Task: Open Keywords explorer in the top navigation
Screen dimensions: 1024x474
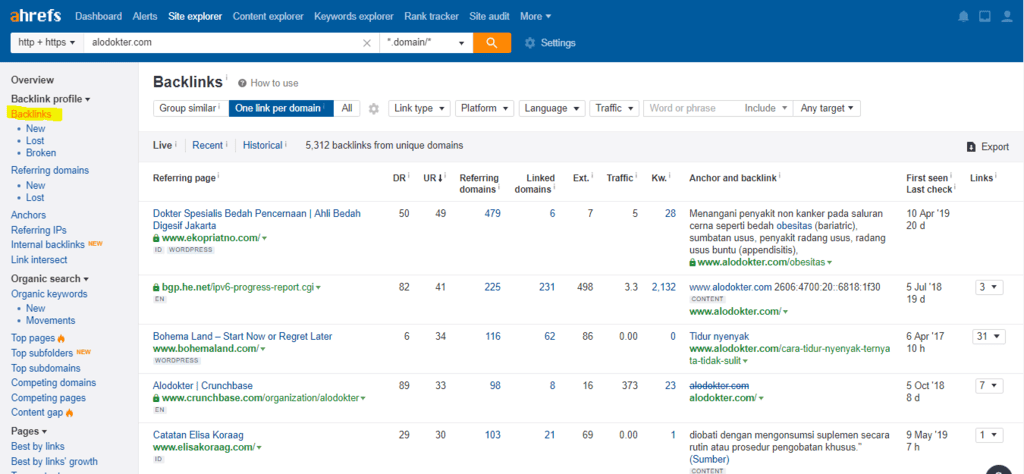Action: [354, 16]
